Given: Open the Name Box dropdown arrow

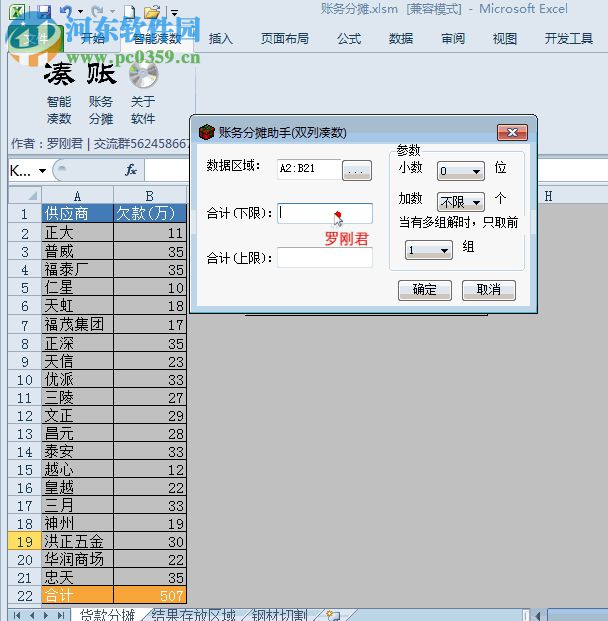Looking at the screenshot, I should pos(42,171).
